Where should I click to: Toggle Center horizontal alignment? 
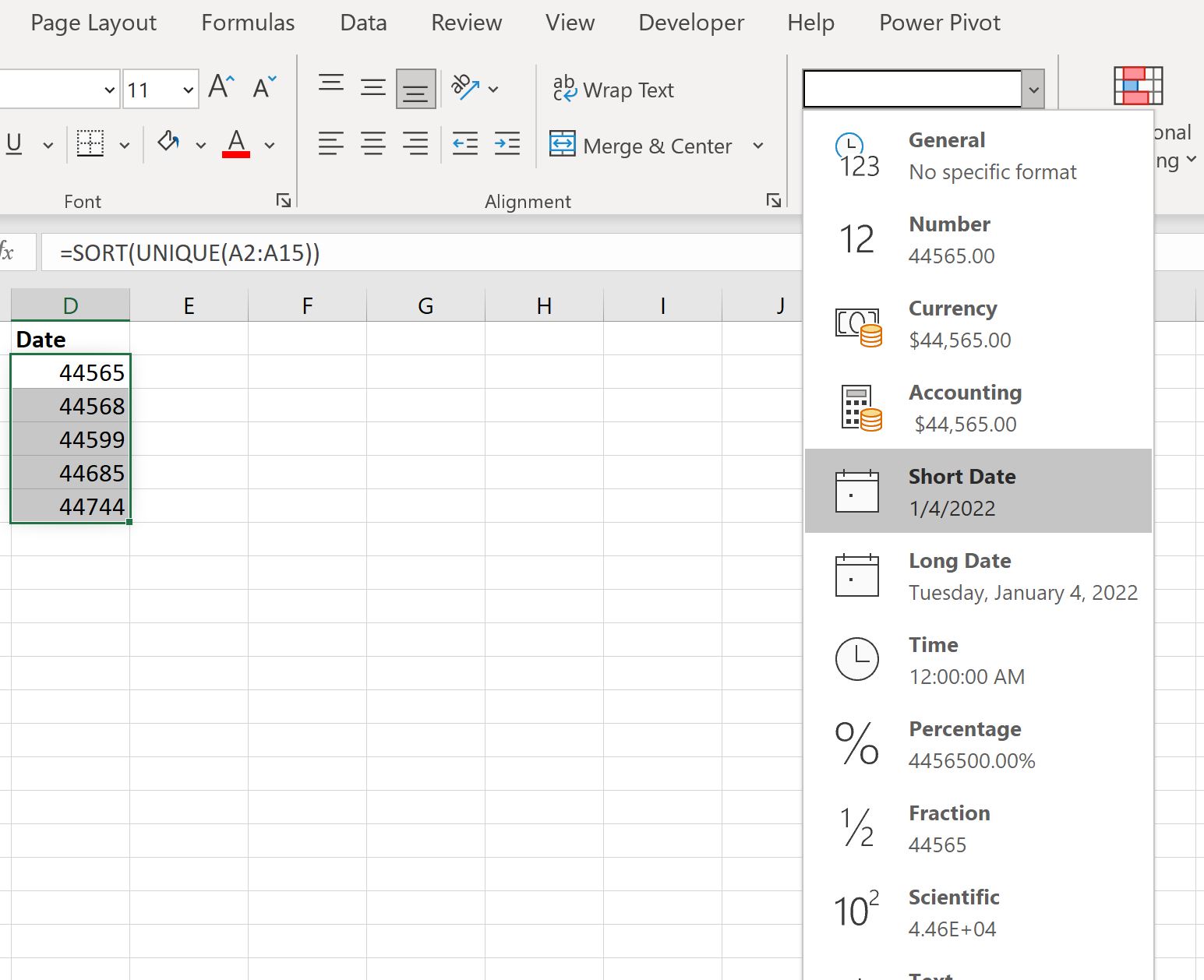tap(373, 144)
